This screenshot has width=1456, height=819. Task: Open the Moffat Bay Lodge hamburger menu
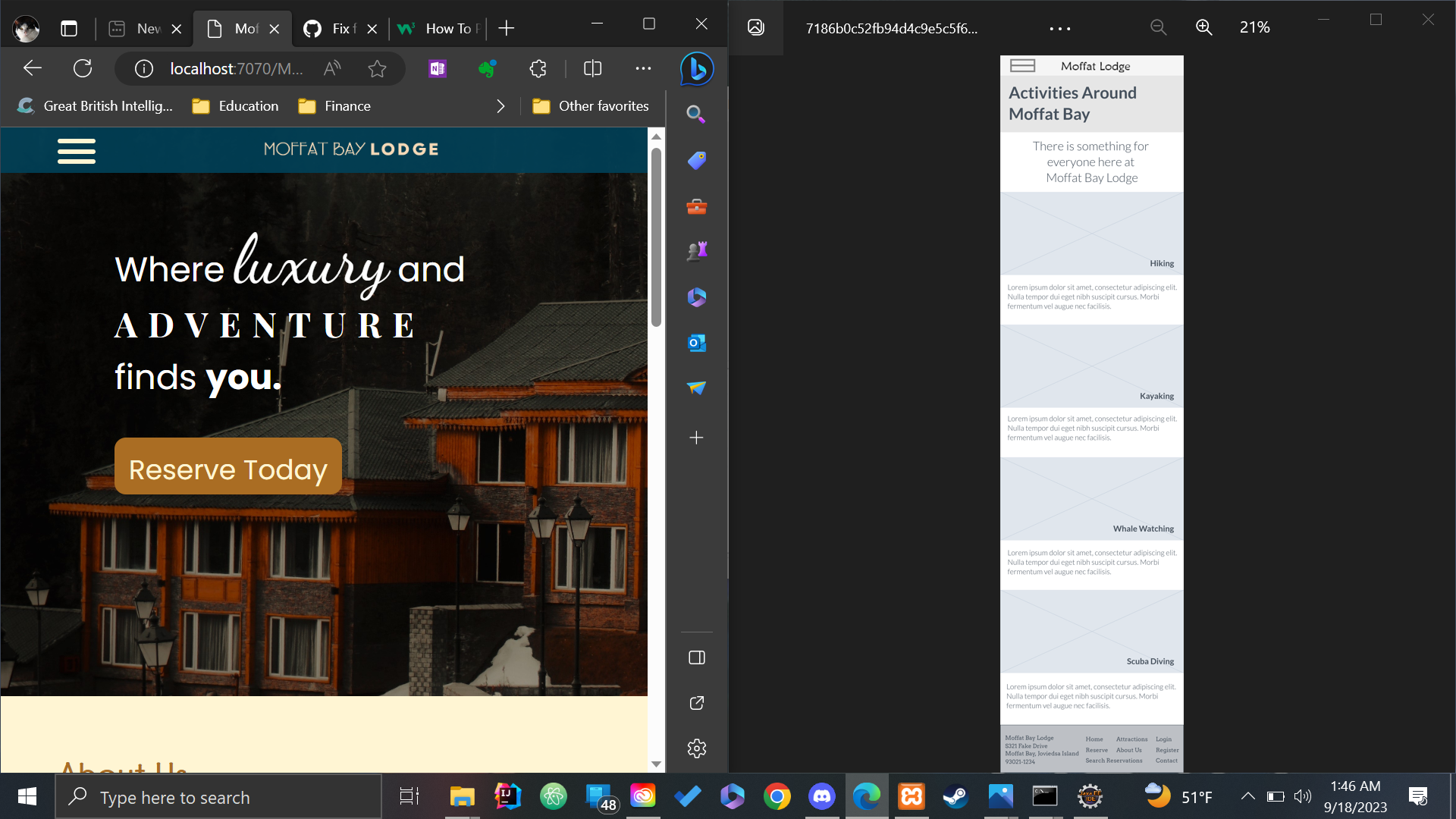pos(76,151)
